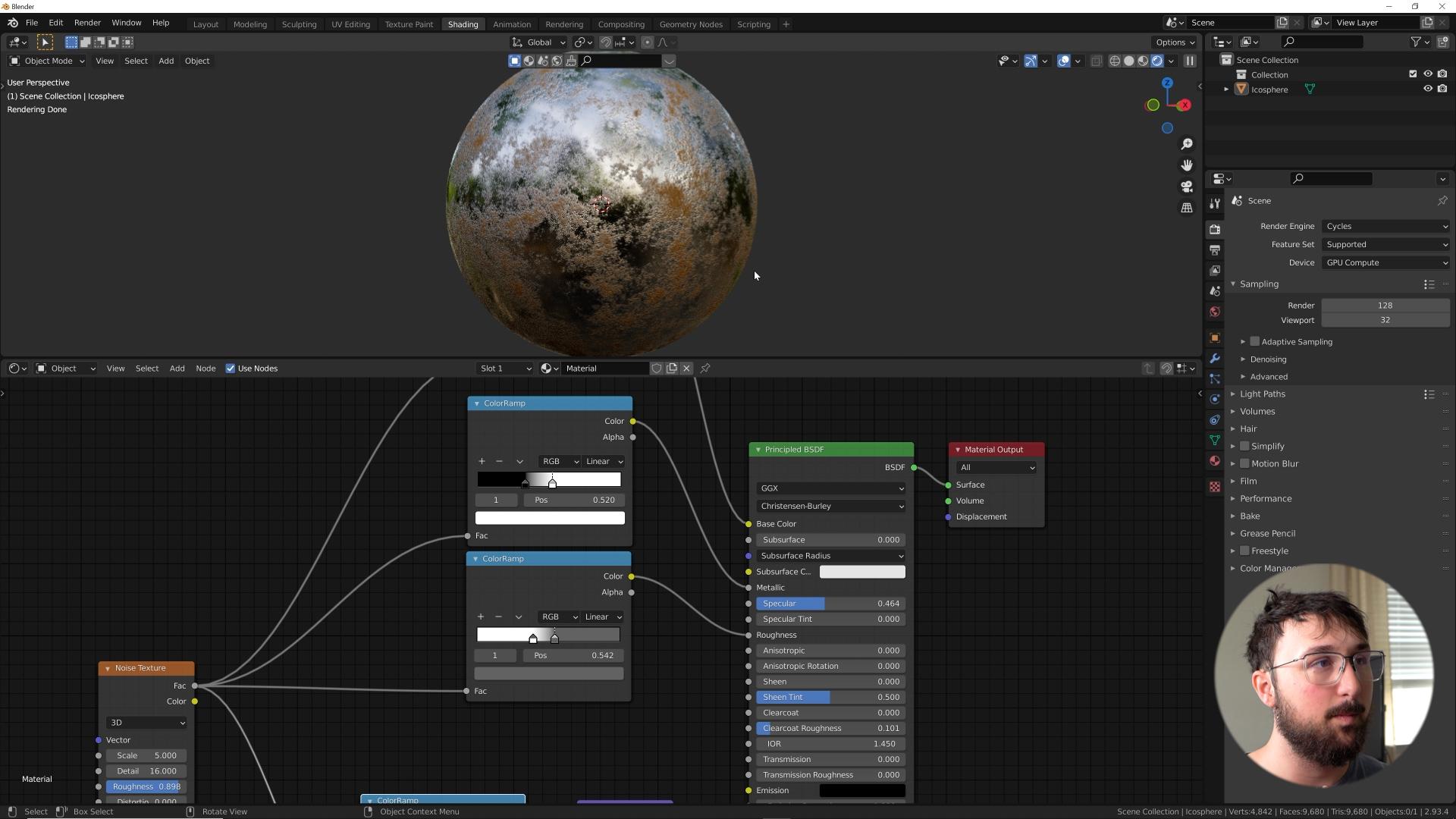Image resolution: width=1456 pixels, height=819 pixels.
Task: Uncheck the Use Nodes checkbox
Action: (x=231, y=369)
